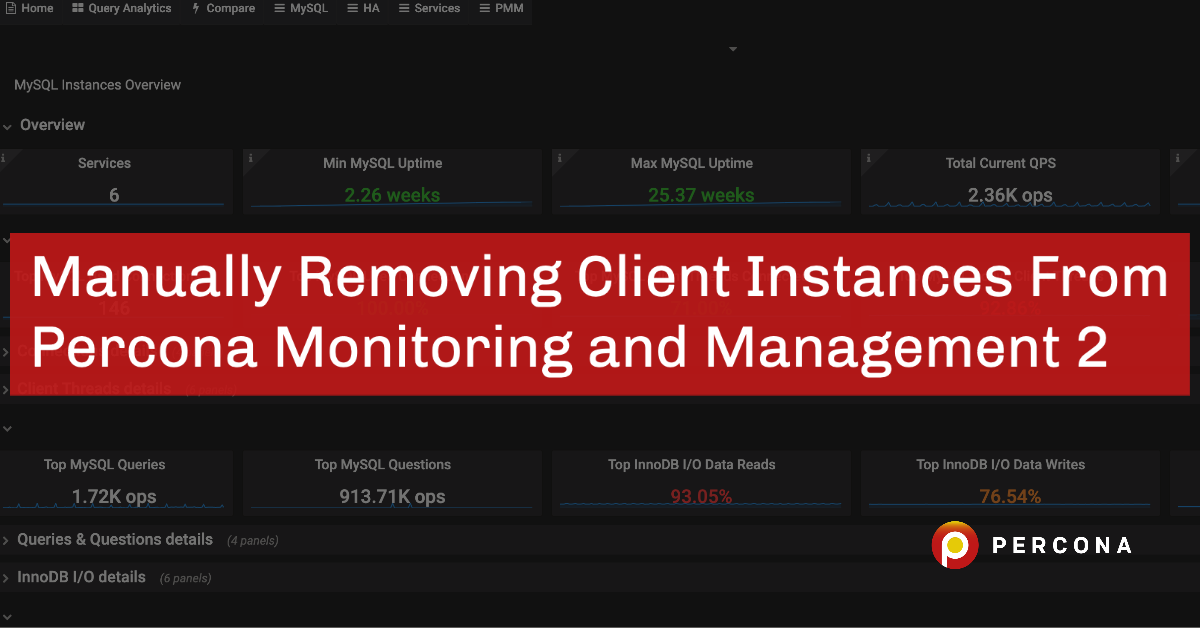The image size is (1200, 628).
Task: Click the 76.54% value in InnoDB Data Writes
Action: (x=1010, y=496)
